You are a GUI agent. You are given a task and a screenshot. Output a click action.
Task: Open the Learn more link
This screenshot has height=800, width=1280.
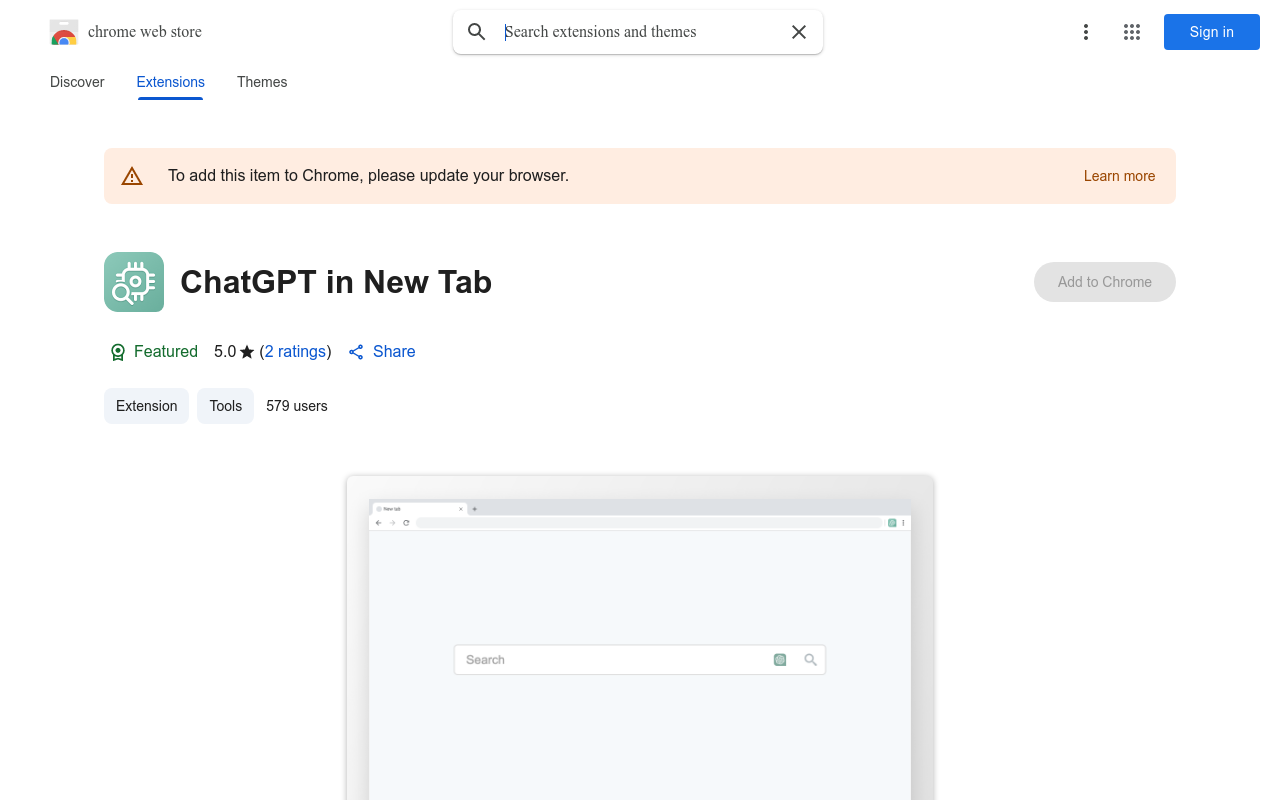point(1119,176)
